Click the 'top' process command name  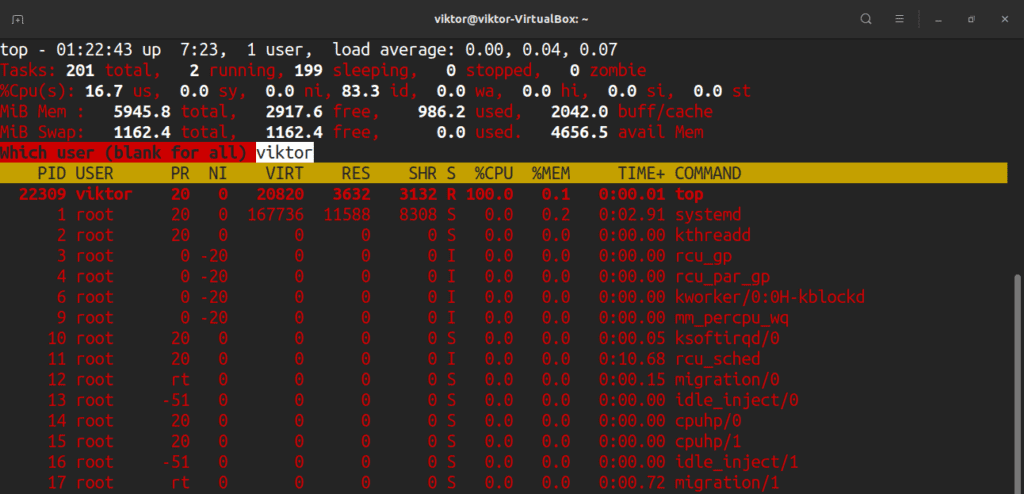tap(689, 195)
